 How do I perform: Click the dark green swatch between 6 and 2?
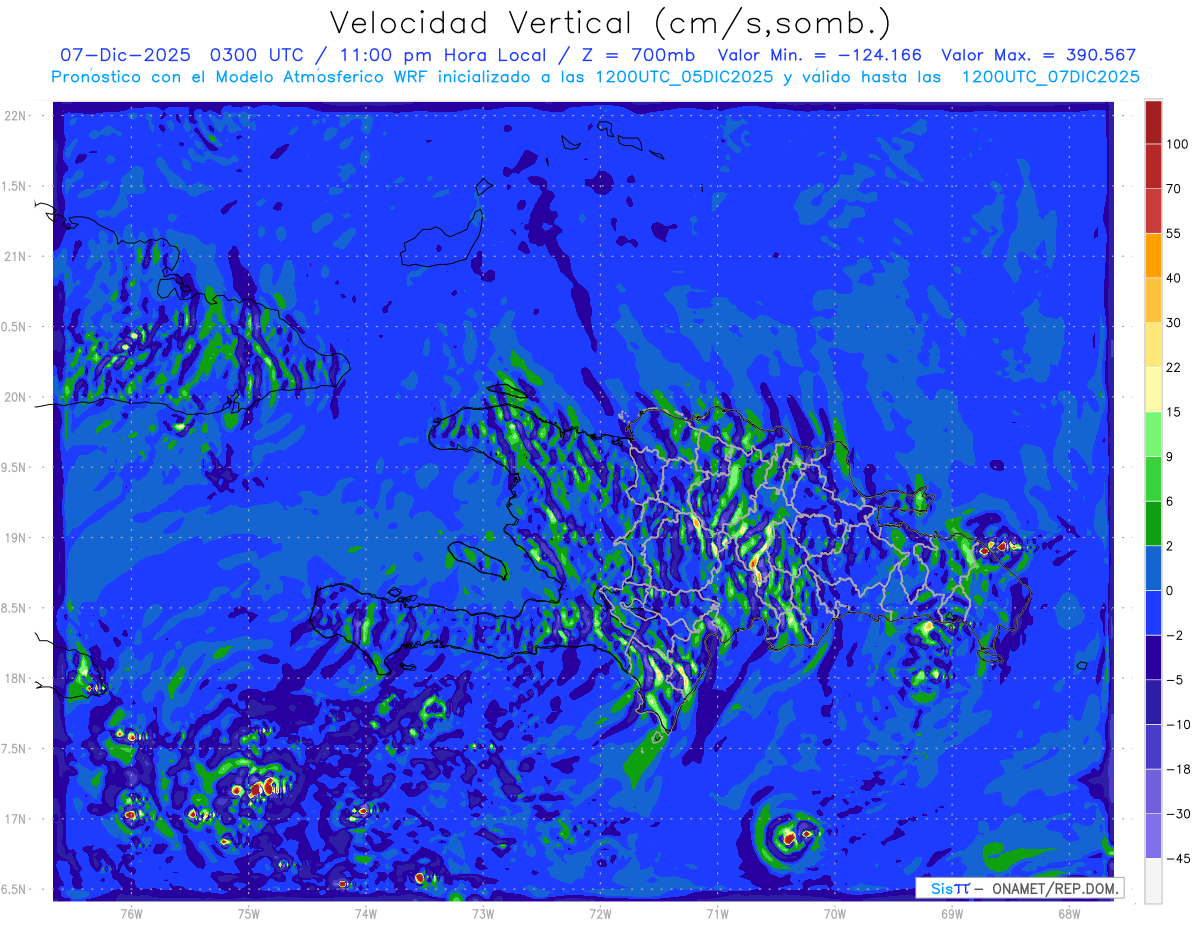pyautogui.click(x=1153, y=523)
